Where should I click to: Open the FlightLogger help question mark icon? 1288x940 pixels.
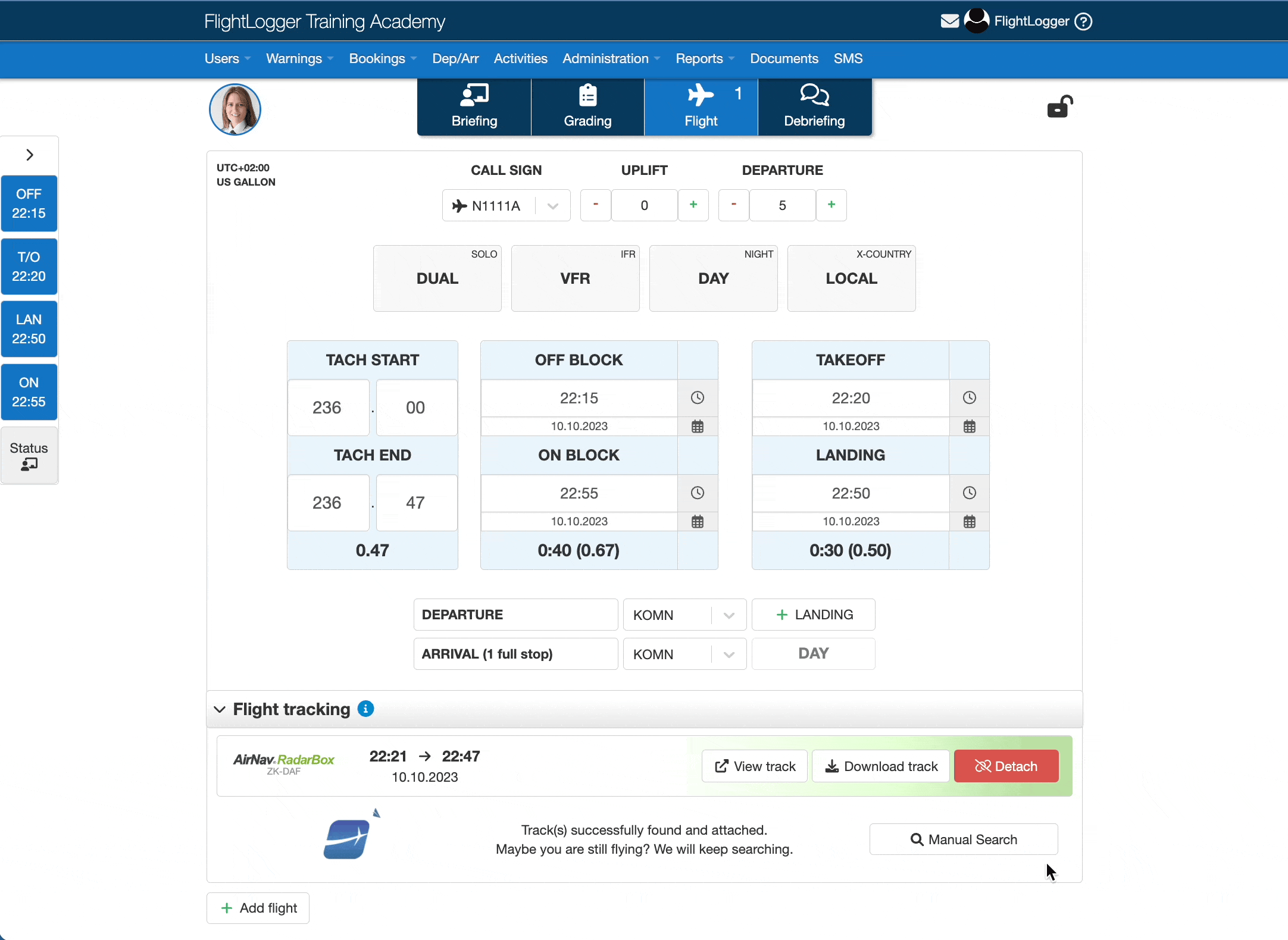pyautogui.click(x=1084, y=21)
